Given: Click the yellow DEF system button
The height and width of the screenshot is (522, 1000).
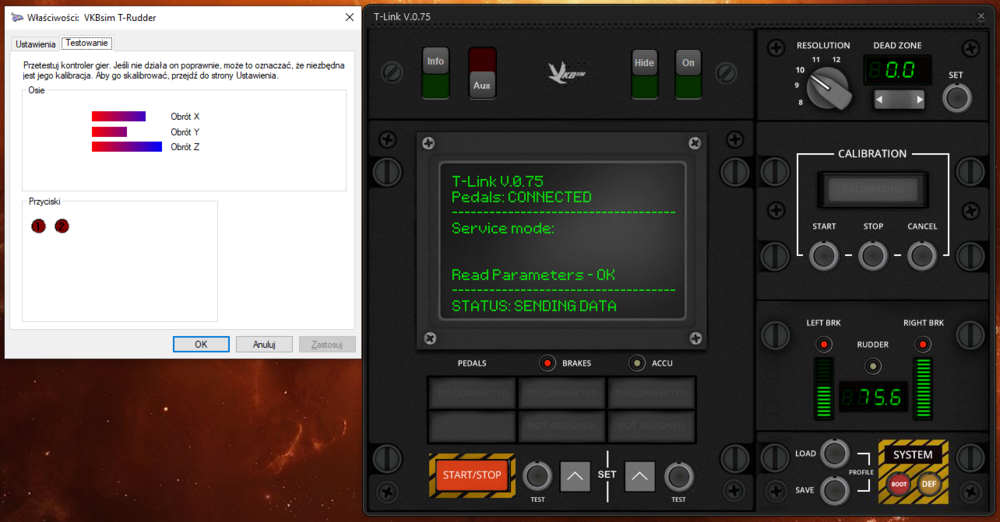Looking at the screenshot, I should coord(929,484).
